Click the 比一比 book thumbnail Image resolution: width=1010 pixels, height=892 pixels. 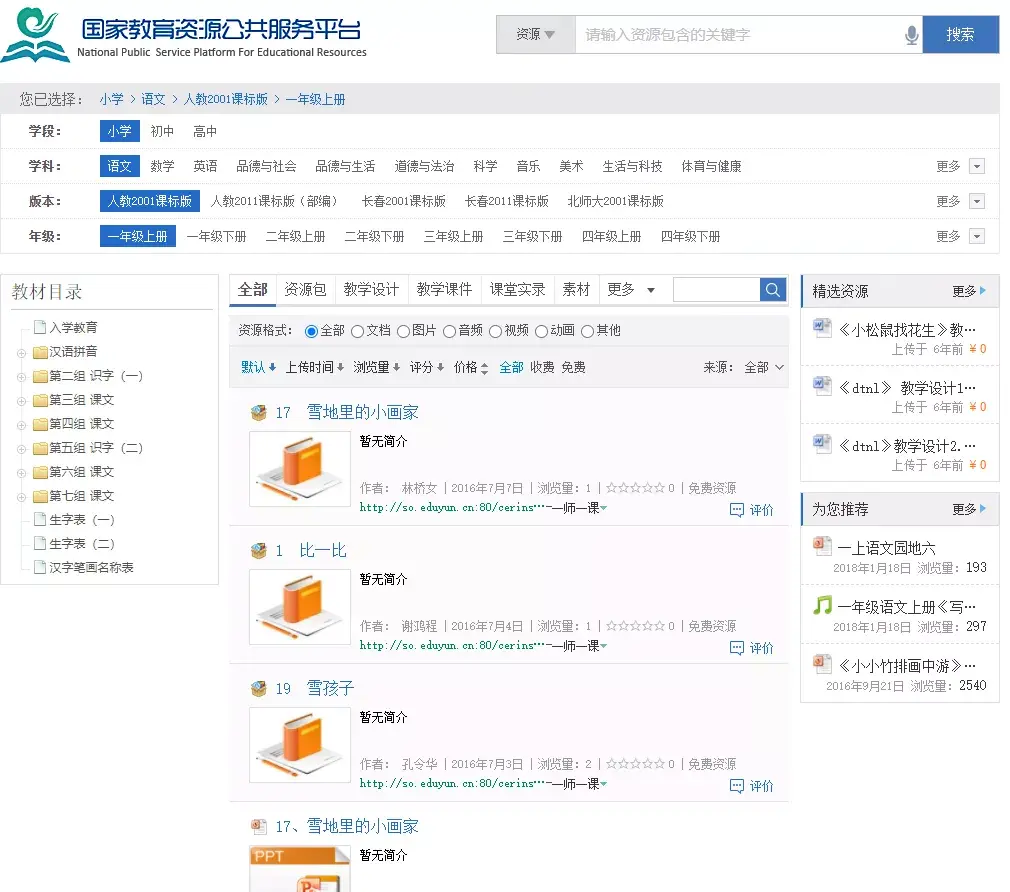(x=299, y=607)
